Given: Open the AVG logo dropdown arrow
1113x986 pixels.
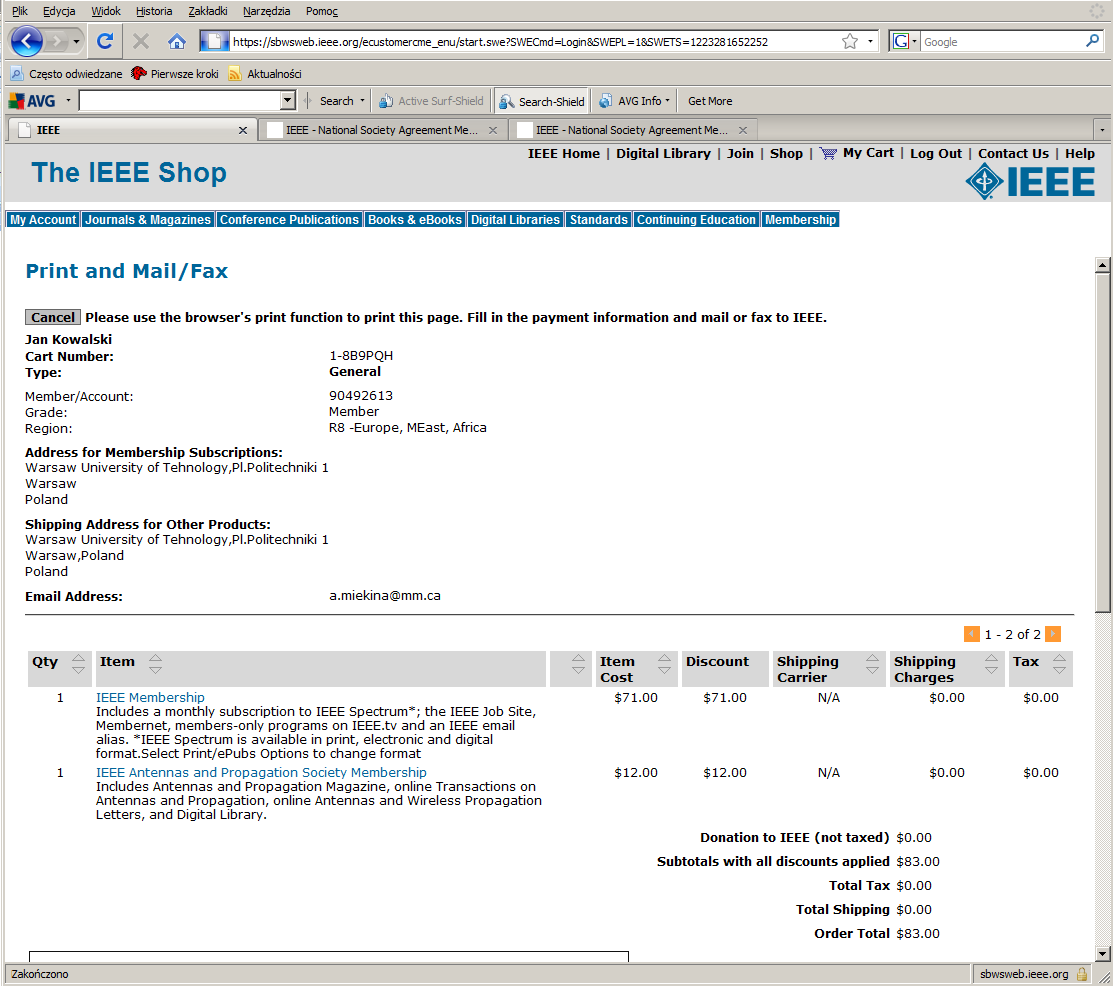Looking at the screenshot, I should click(68, 101).
